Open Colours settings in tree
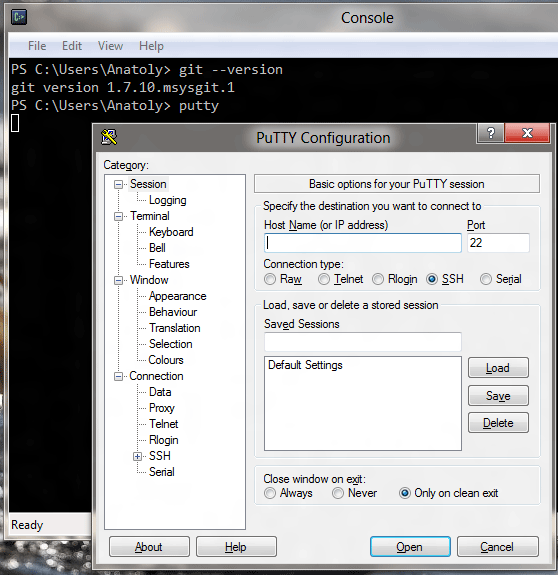Viewport: 558px width, 575px height. click(x=166, y=360)
